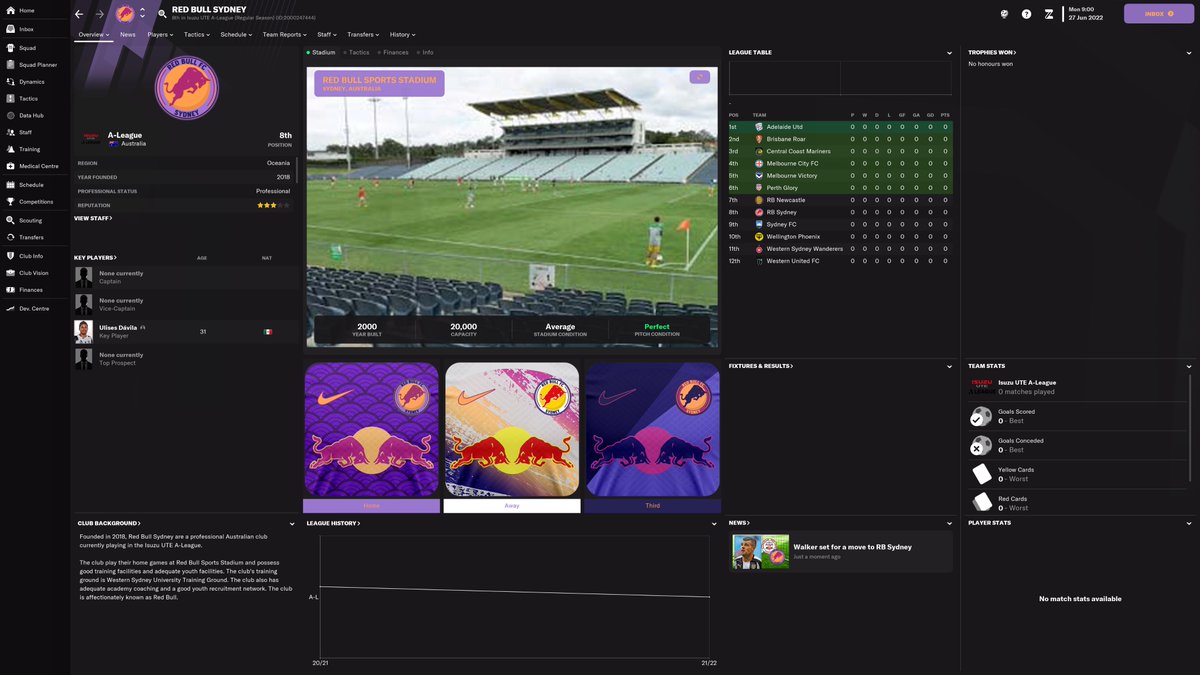The image size is (1200, 675).
Task: Open the sidebar Staff screen
Action: click(x=25, y=132)
